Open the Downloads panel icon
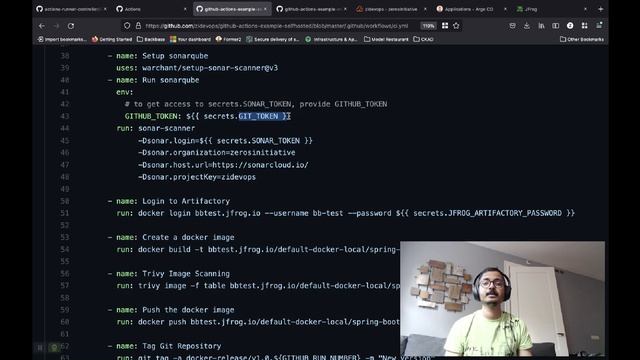 [527, 26]
